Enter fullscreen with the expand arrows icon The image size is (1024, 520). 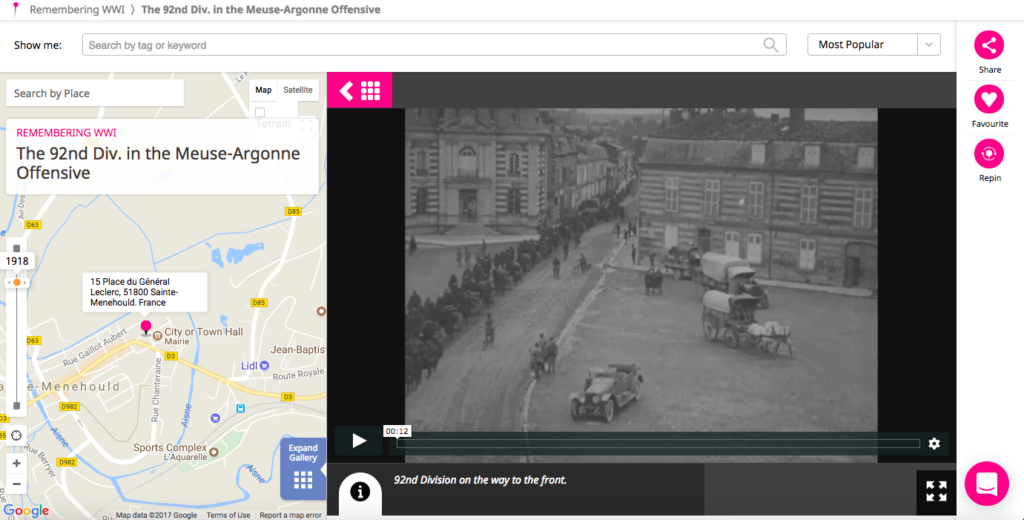pos(936,491)
